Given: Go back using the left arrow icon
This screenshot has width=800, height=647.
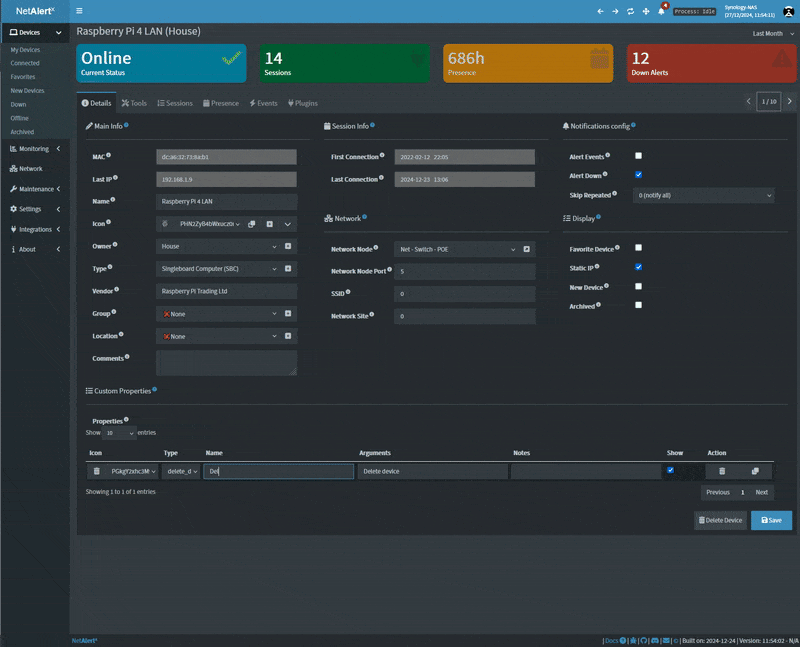Looking at the screenshot, I should (600, 11).
